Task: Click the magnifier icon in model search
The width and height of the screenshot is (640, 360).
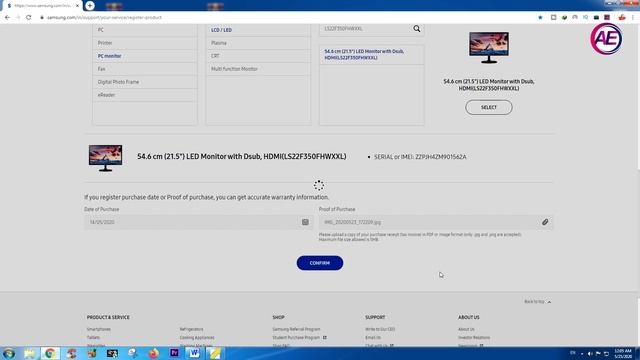Action: [416, 29]
